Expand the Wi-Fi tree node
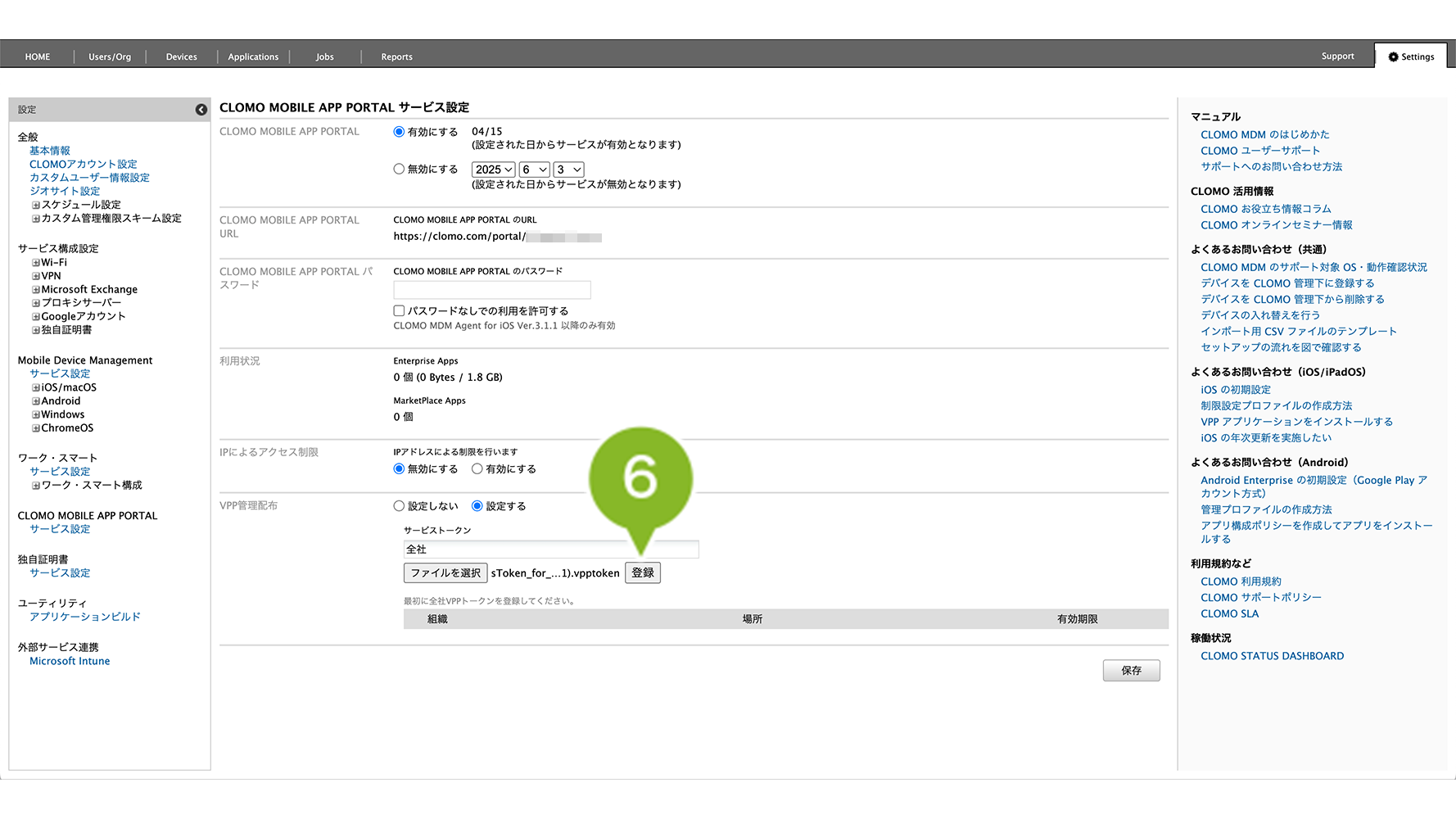 click(x=36, y=263)
